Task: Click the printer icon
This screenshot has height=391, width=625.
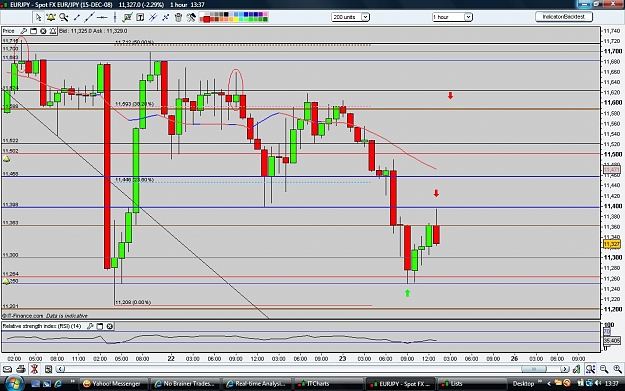Action: pos(21,369)
